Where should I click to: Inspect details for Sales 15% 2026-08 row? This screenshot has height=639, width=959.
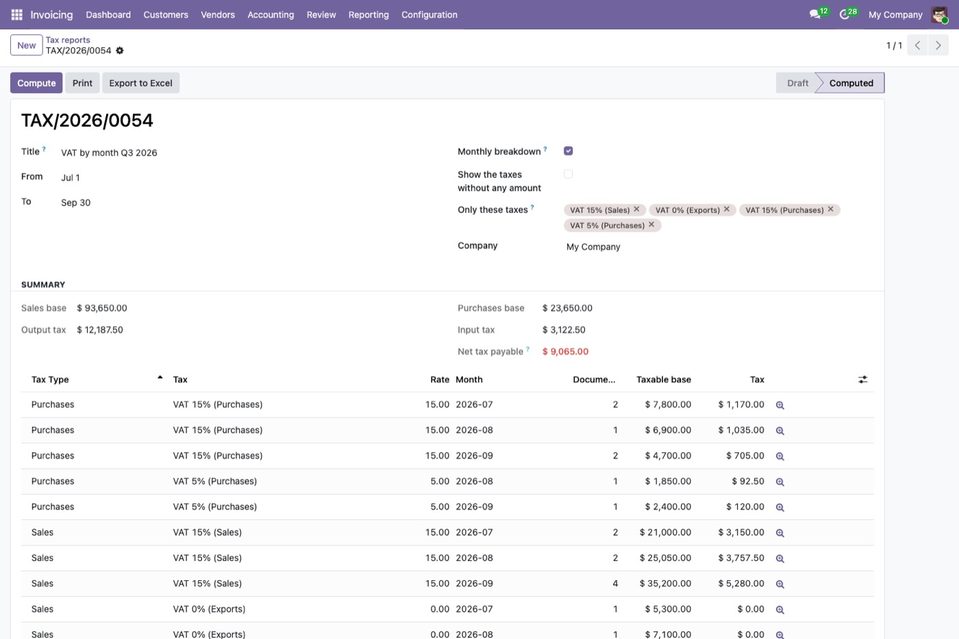780,558
